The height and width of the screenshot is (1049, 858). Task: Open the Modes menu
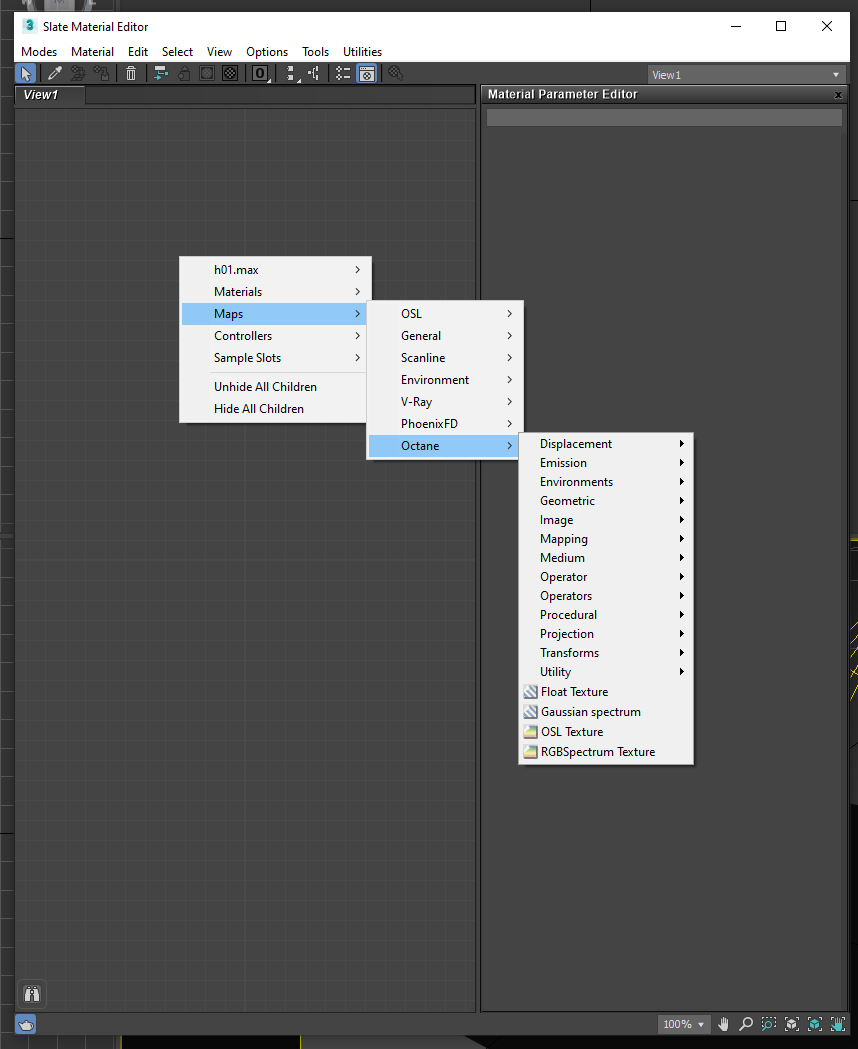pyautogui.click(x=39, y=52)
